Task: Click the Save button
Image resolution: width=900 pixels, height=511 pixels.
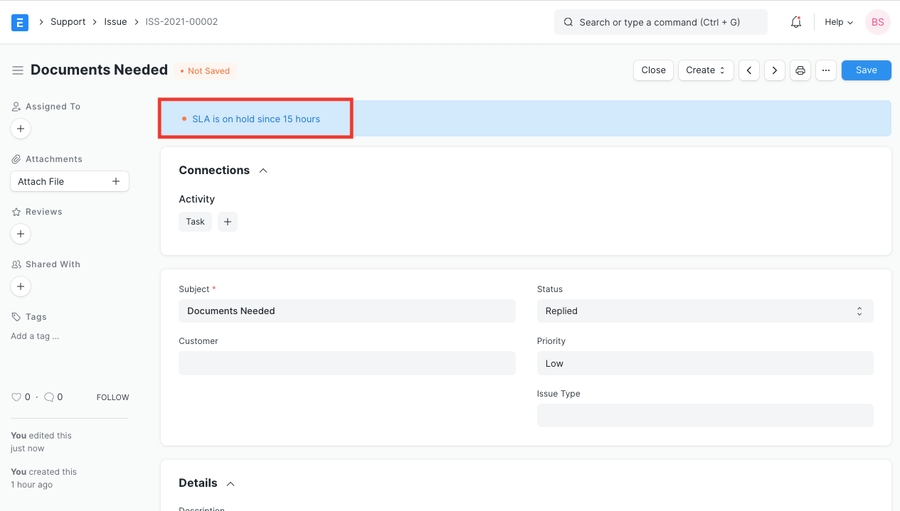Action: tap(866, 71)
